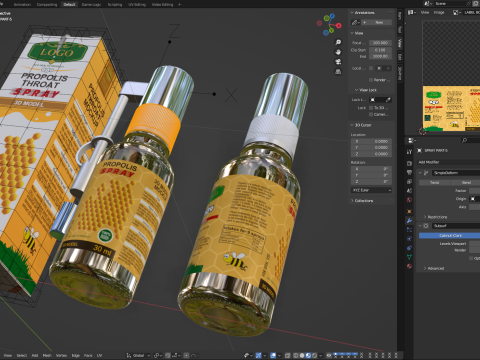The width and height of the screenshot is (480, 360).
Task: Open the Modifiers wrench tab icon
Action: click(409, 221)
